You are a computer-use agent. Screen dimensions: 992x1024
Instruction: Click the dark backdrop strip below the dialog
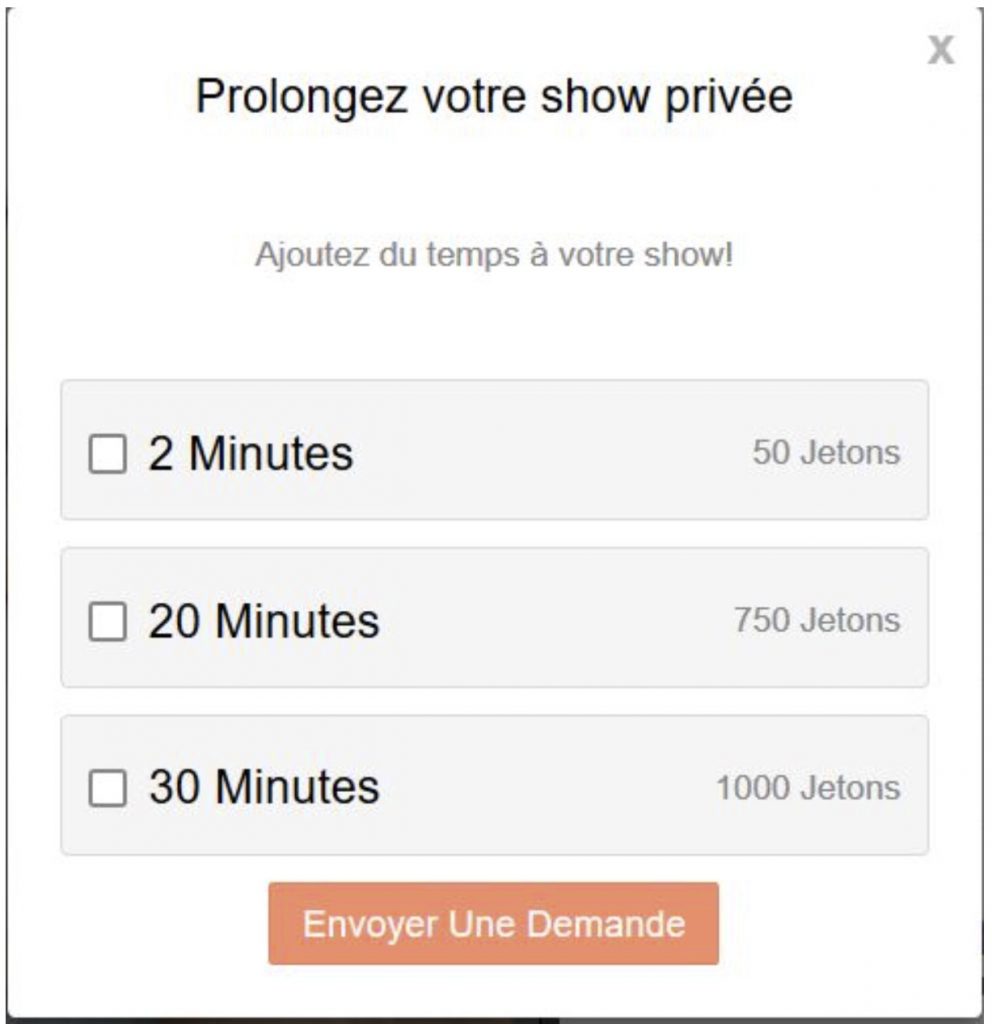click(300, 1020)
